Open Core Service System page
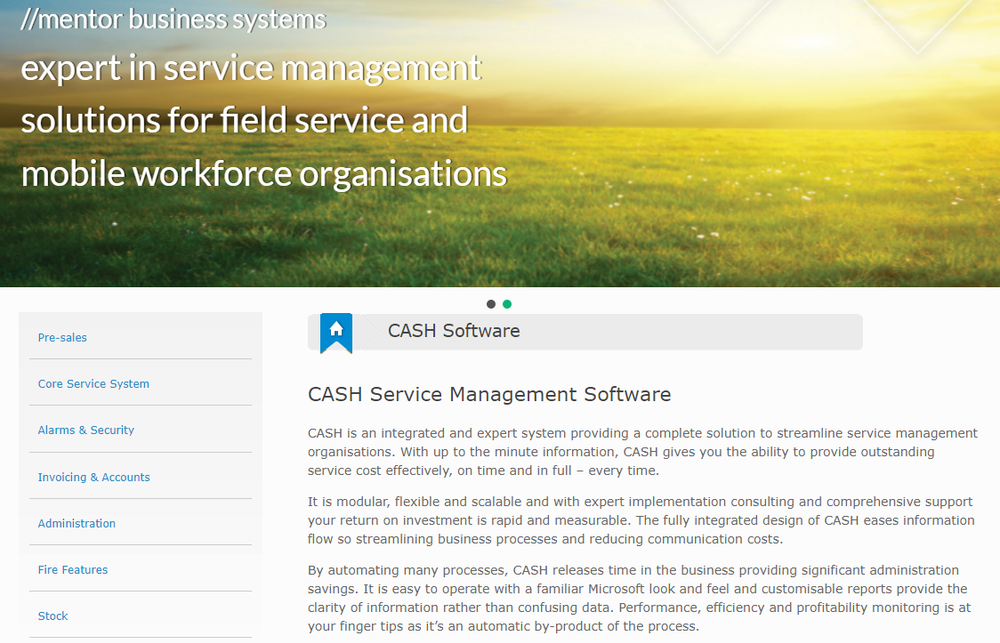 coord(94,384)
